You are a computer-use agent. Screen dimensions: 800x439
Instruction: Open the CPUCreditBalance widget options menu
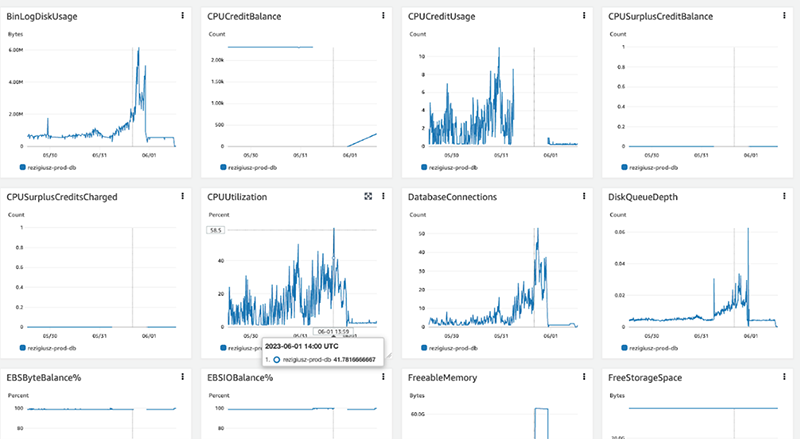383,16
